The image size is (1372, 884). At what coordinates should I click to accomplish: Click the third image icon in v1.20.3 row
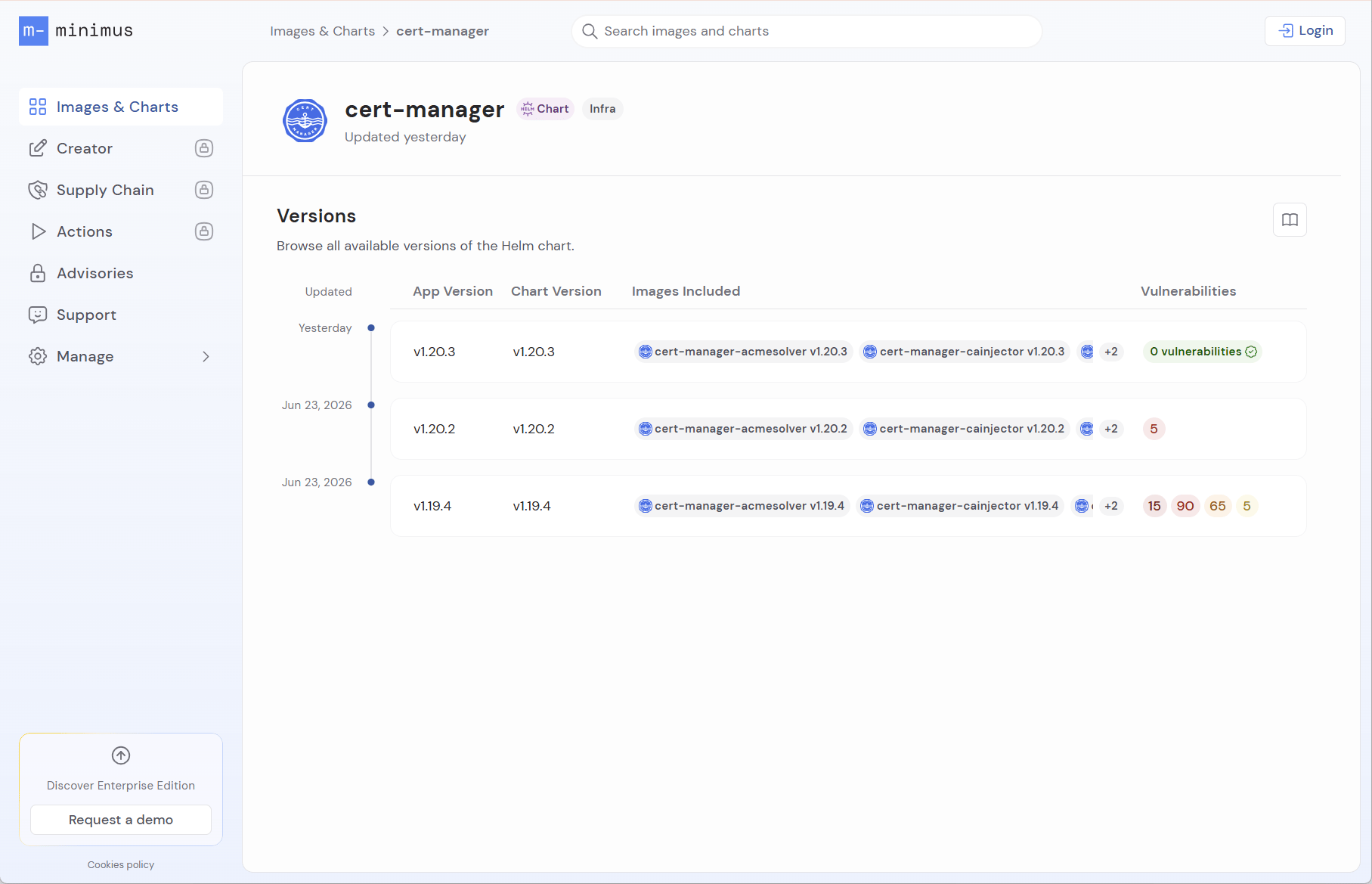(x=1087, y=352)
